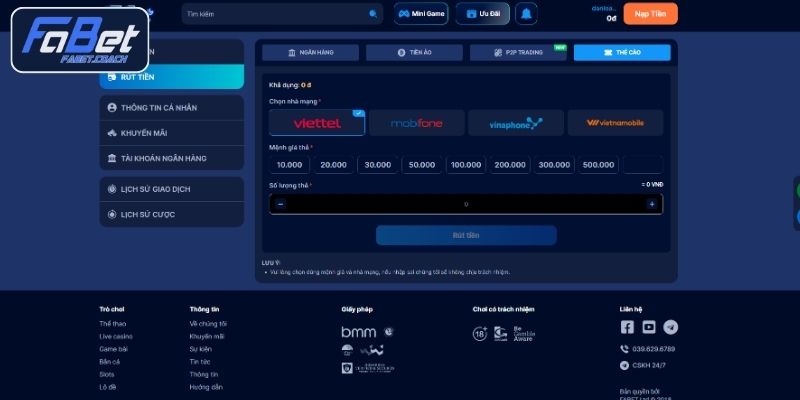Screen dimensions: 800x400
Task: Click the Rút tiền submit button
Action: (466, 235)
